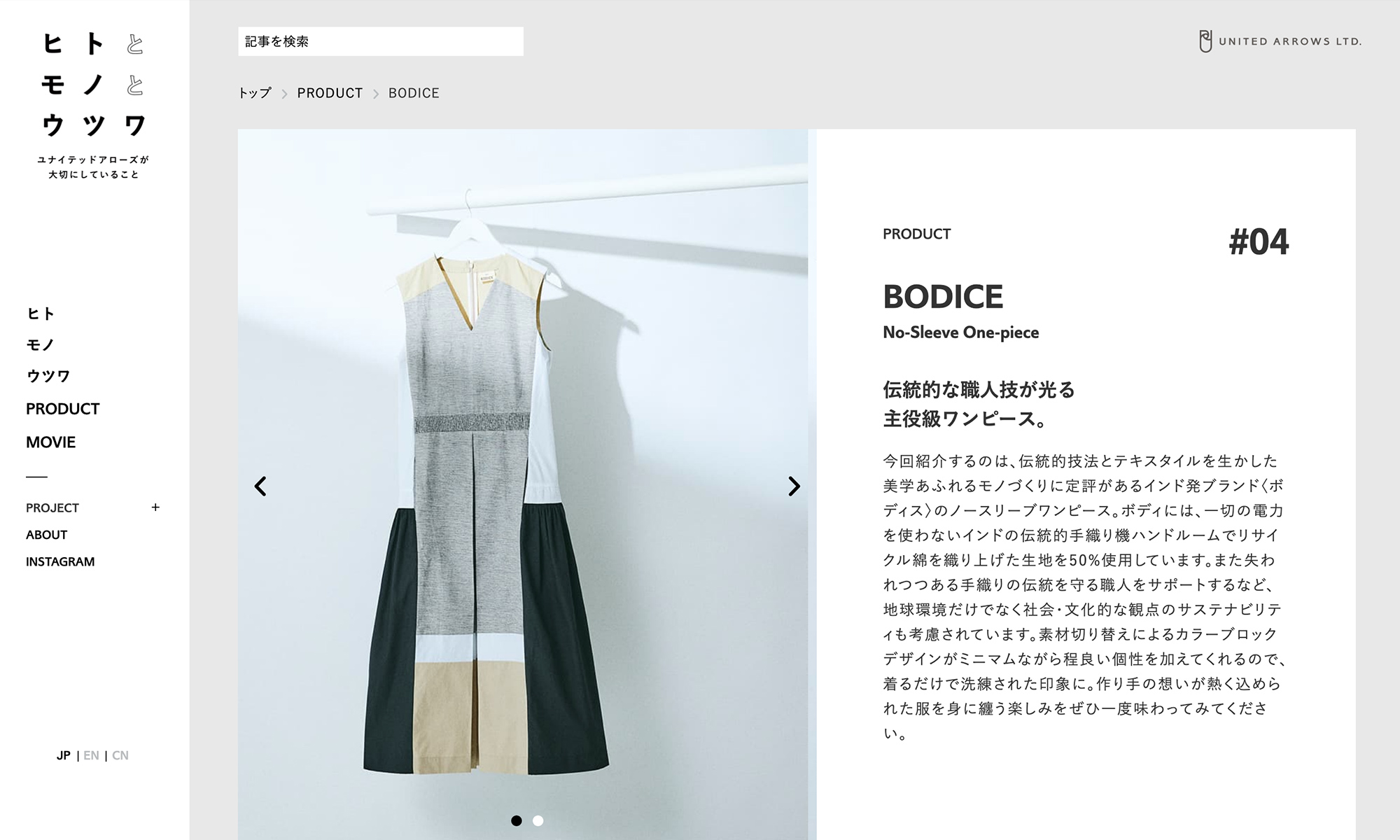This screenshot has height=840, width=1400.
Task: Click the 記事を検索 search field
Action: click(x=381, y=41)
